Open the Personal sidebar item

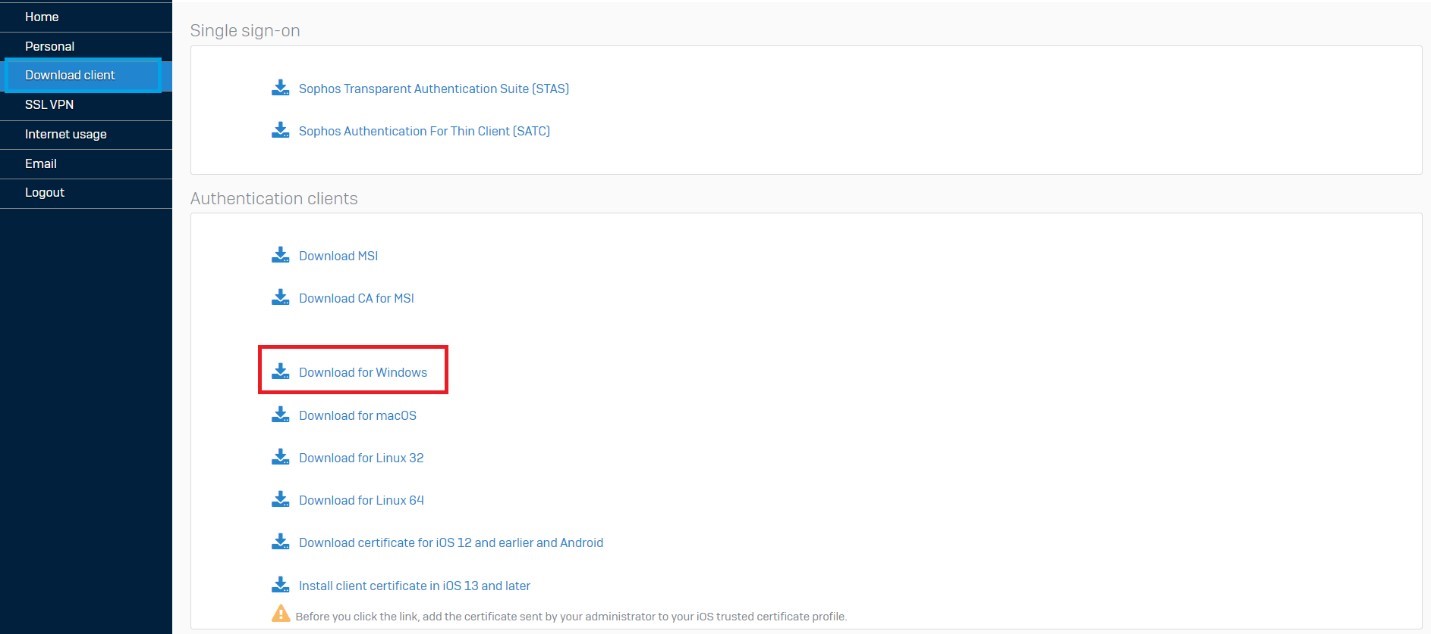pyautogui.click(x=86, y=46)
